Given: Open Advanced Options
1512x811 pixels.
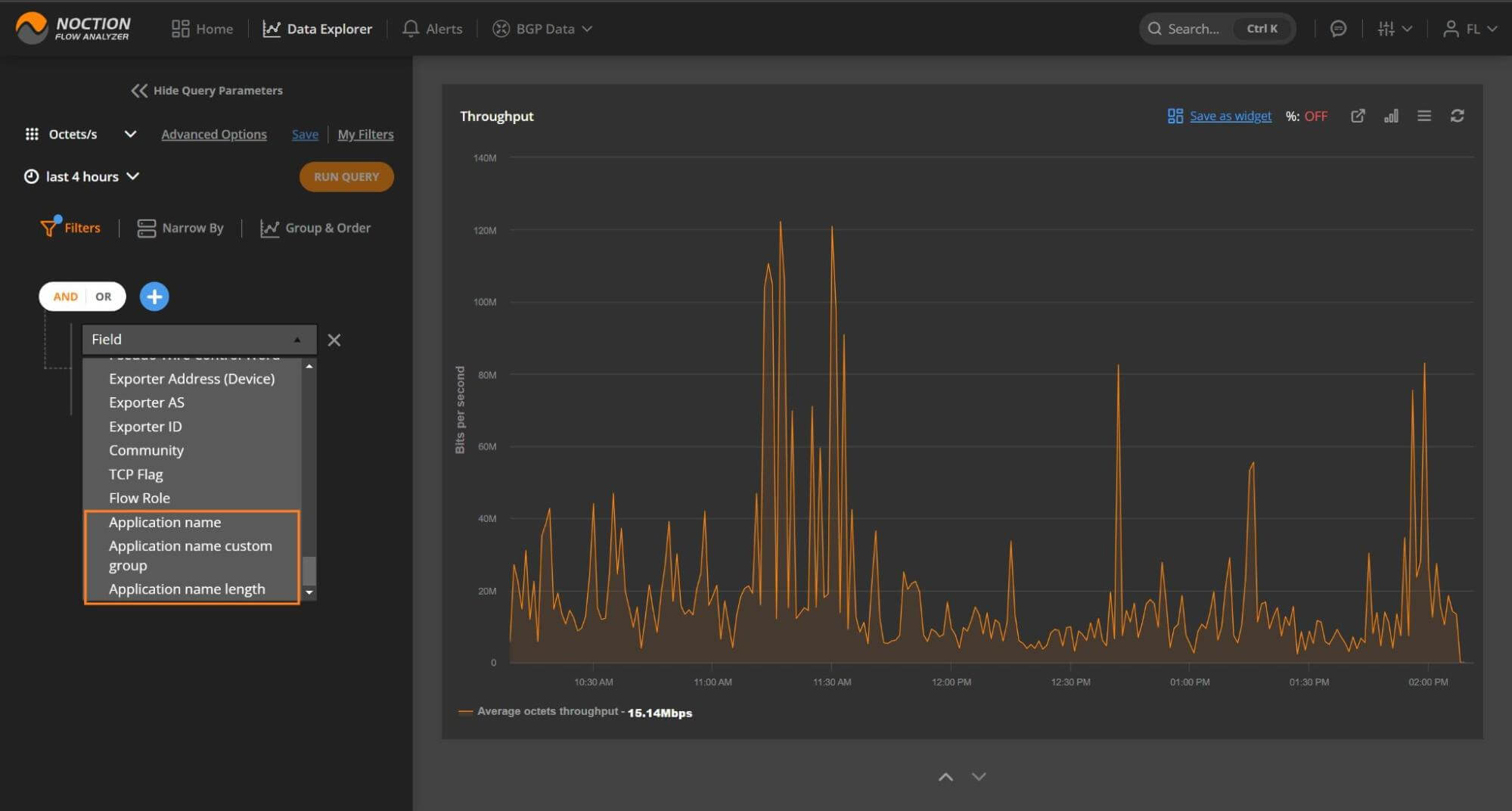Looking at the screenshot, I should [x=214, y=134].
